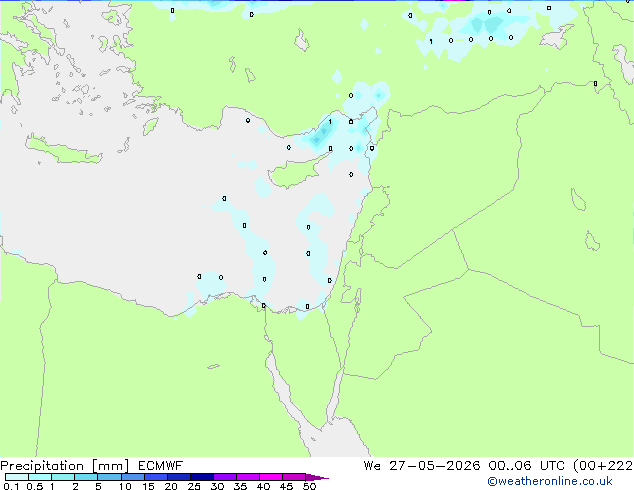Click the 40–45 mm magenta swatch
This screenshot has width=634, height=490.
[x=271, y=477]
